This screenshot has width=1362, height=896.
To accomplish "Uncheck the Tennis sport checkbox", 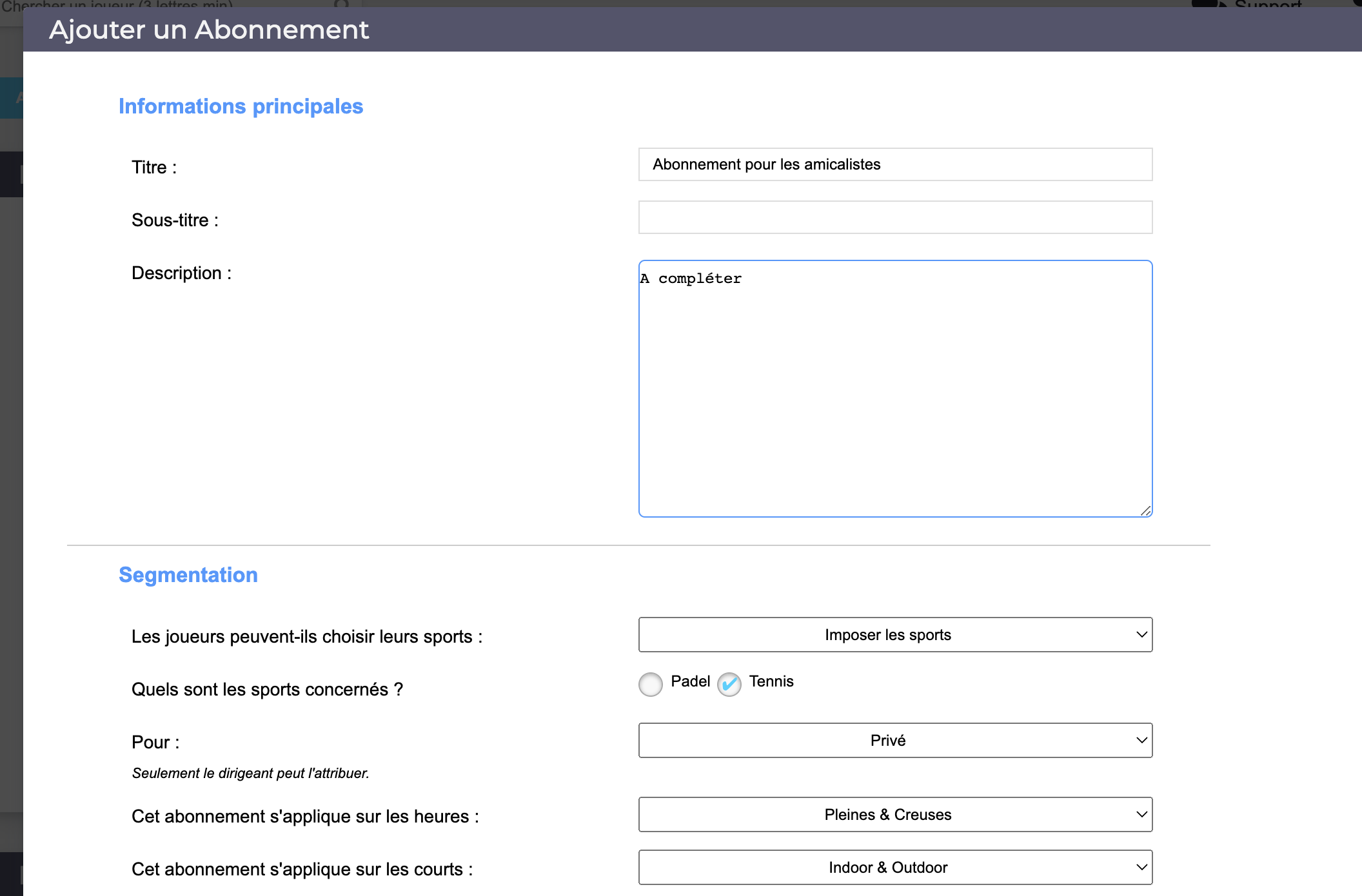I will 729,684.
